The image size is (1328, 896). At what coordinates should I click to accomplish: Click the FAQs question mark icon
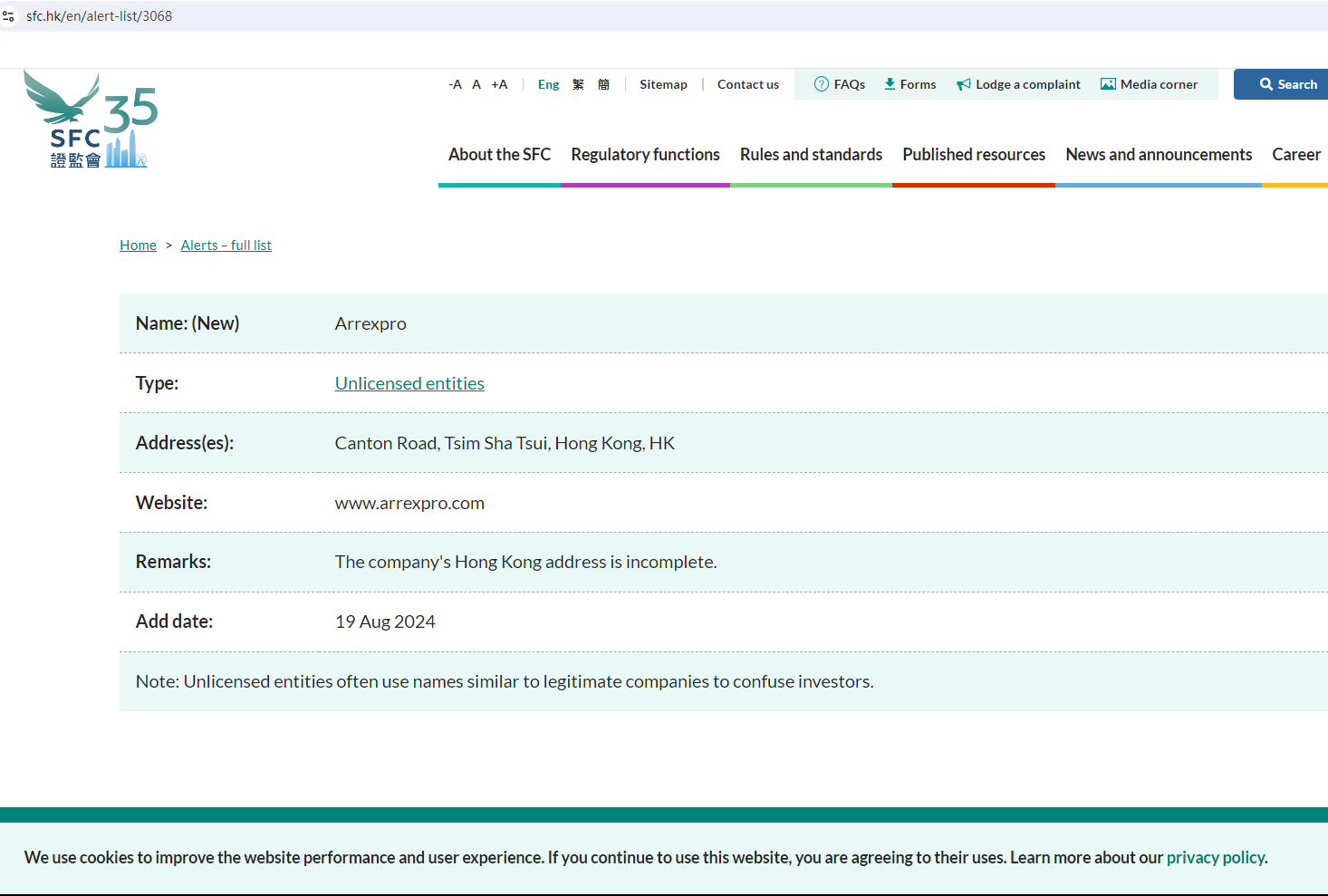click(821, 84)
